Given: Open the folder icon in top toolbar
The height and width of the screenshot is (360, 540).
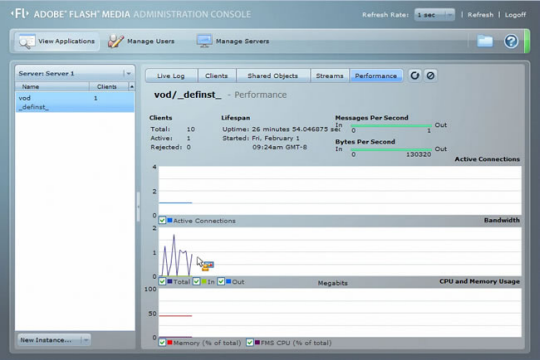Looking at the screenshot, I should [x=485, y=41].
